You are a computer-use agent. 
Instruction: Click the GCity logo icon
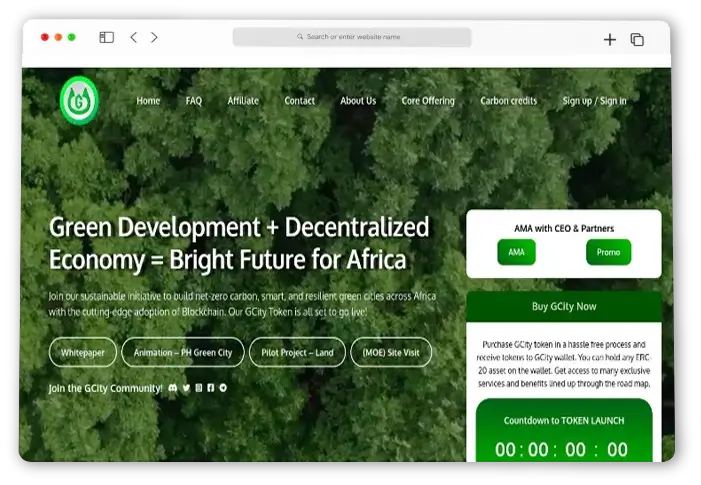(x=79, y=101)
